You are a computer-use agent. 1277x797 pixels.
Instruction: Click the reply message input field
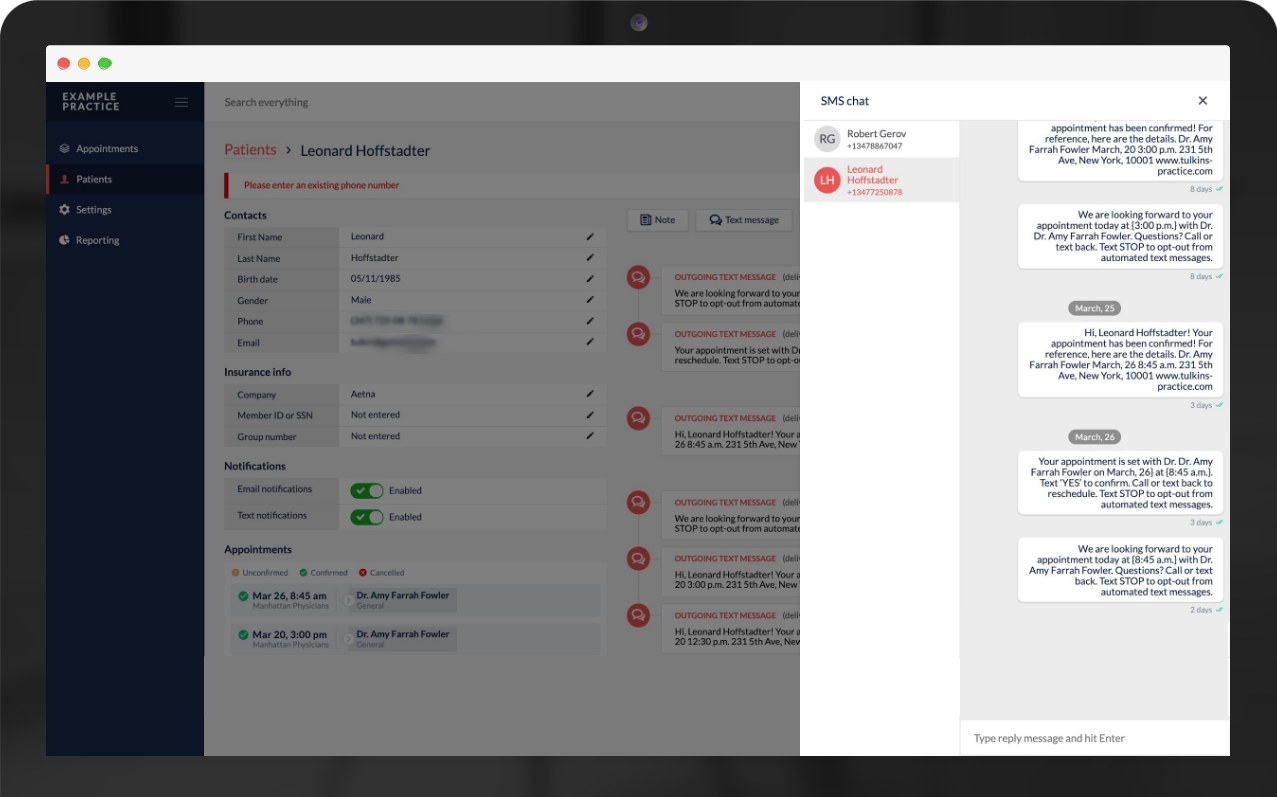click(x=1094, y=738)
